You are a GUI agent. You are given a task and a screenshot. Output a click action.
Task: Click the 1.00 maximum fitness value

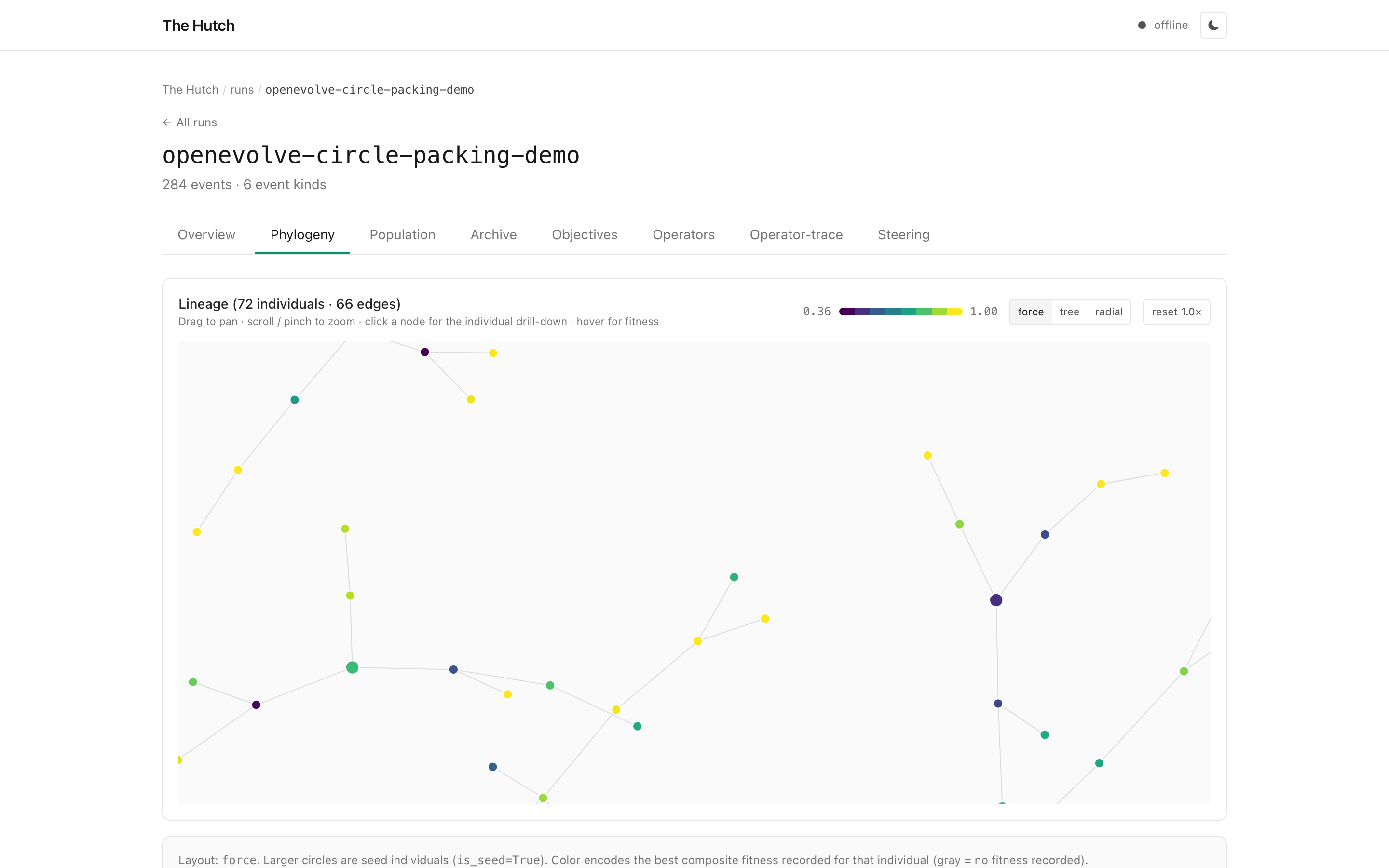tap(984, 312)
